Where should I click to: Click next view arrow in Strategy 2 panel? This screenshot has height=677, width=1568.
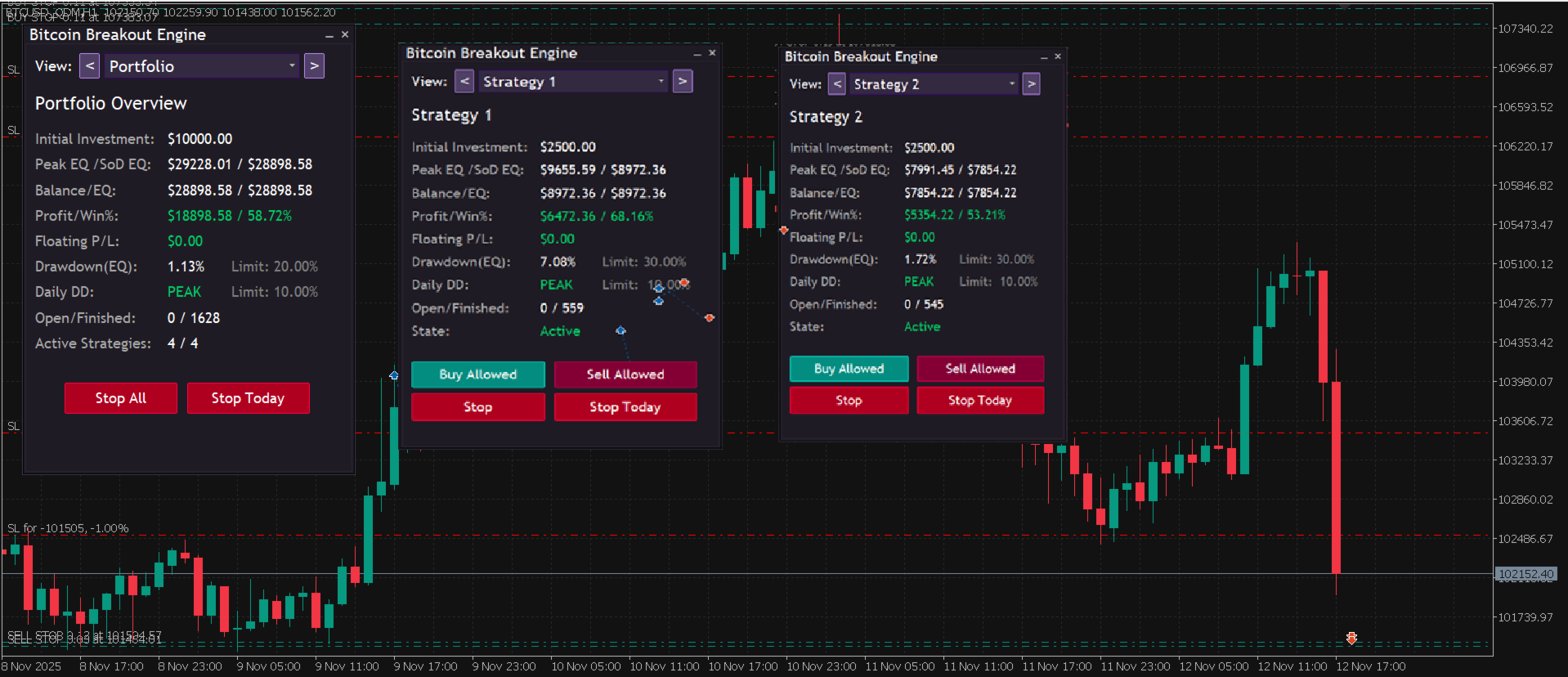click(1031, 84)
